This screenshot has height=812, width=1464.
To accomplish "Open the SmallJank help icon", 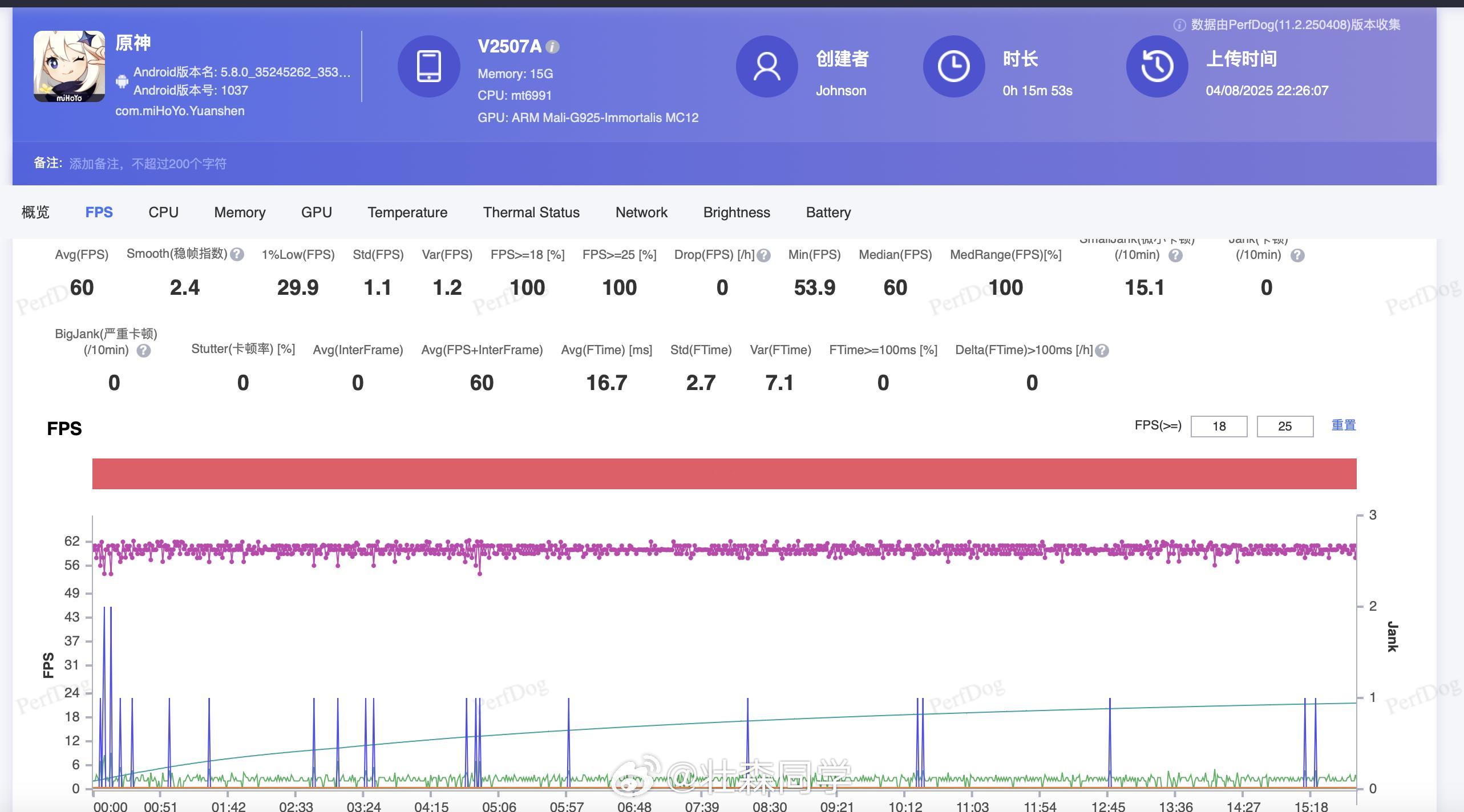I will click(x=1175, y=255).
